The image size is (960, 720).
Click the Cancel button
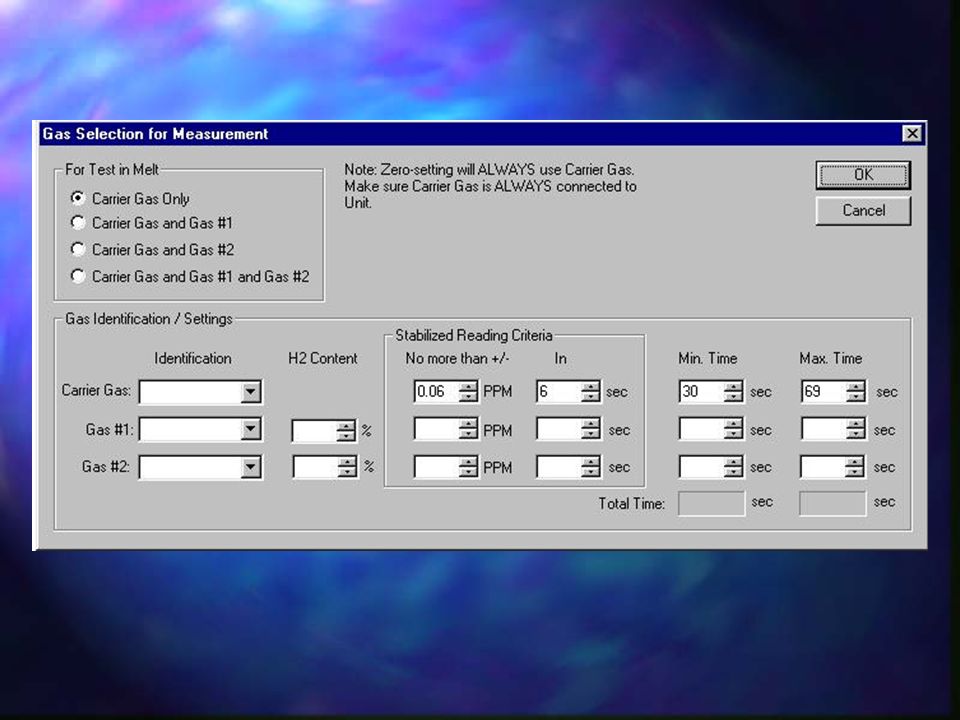click(863, 211)
